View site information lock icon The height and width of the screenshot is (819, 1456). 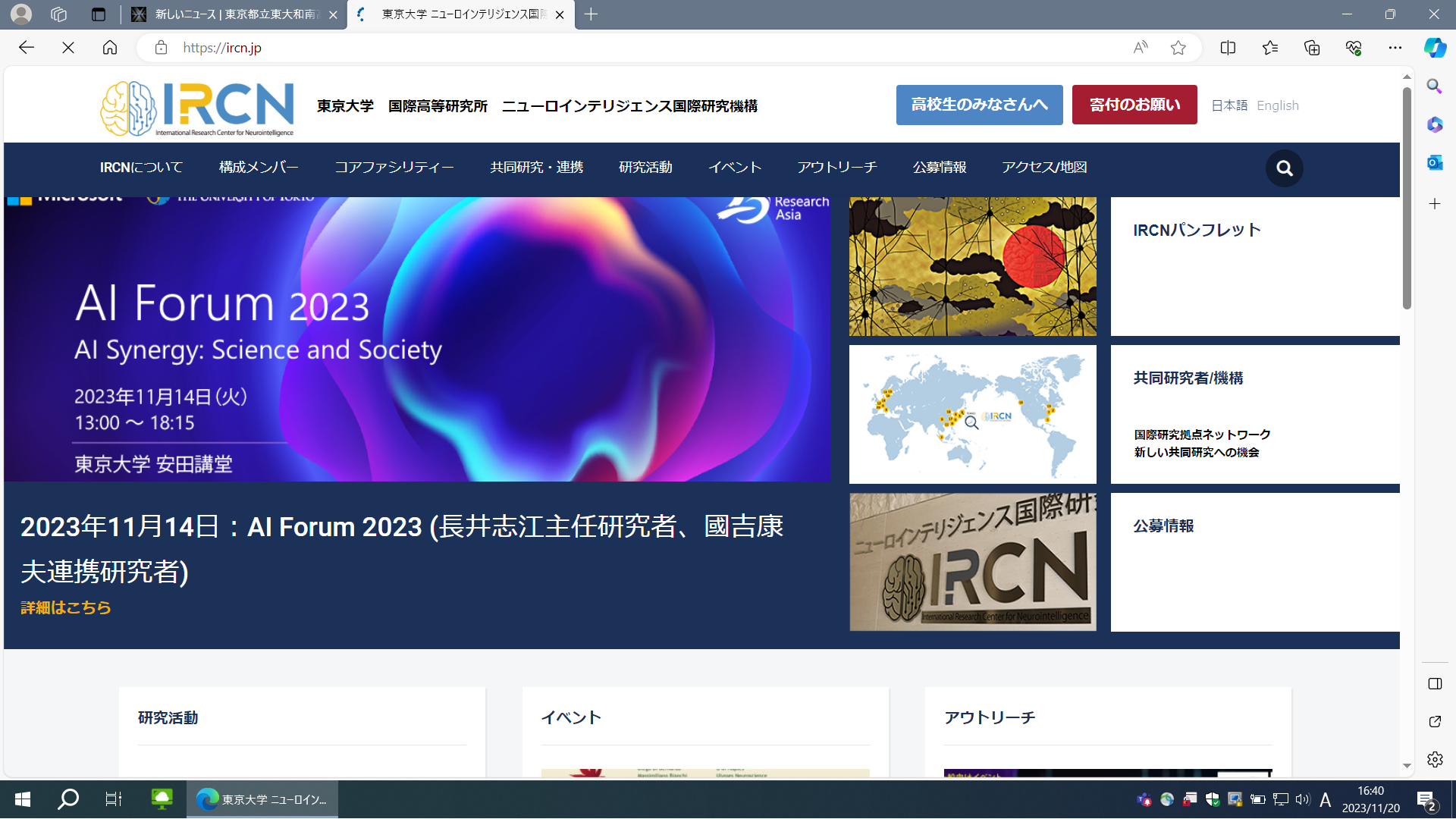pyautogui.click(x=161, y=48)
